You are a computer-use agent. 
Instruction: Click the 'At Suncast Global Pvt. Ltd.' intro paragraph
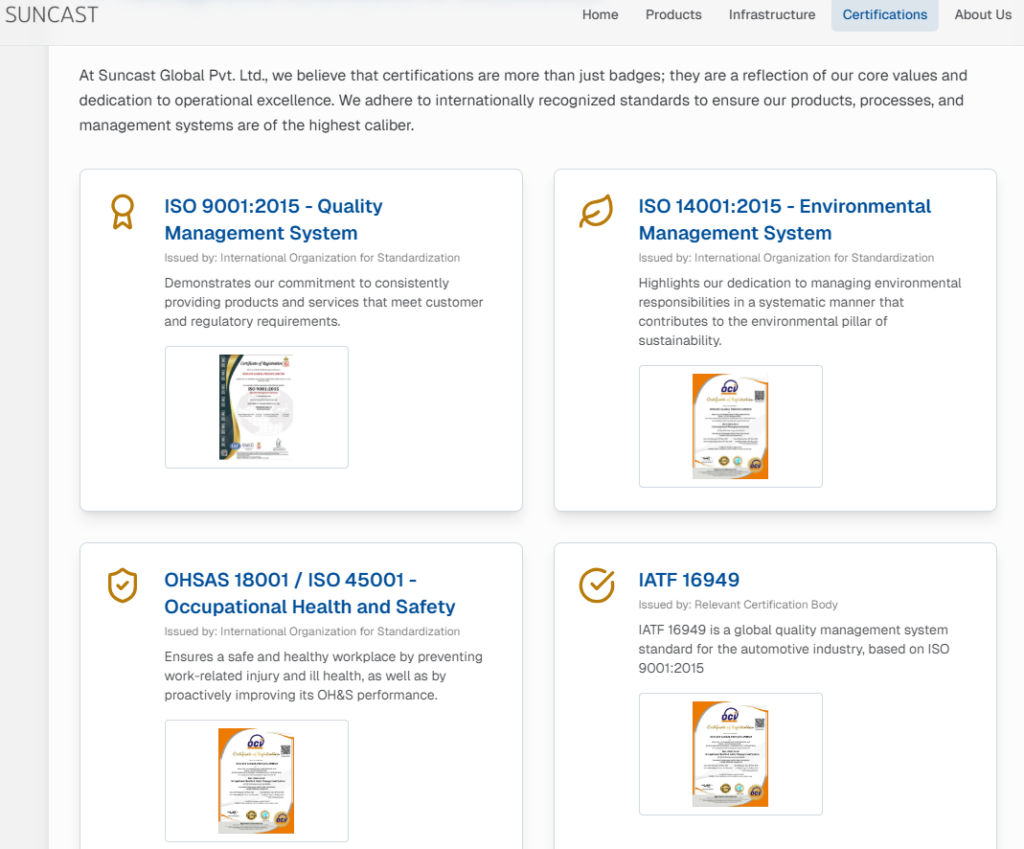(x=523, y=100)
